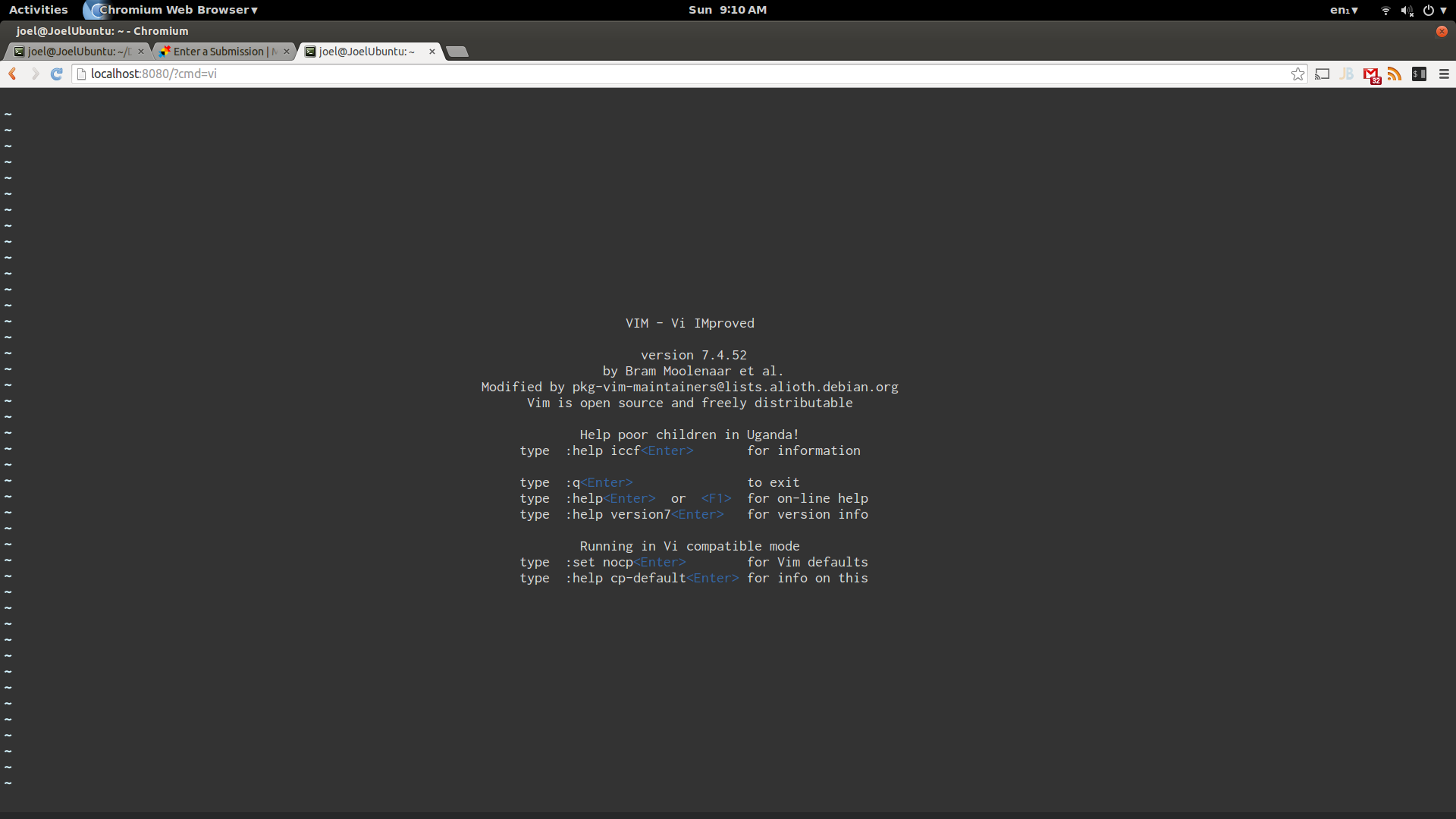
Task: Open the Cast extension icon
Action: point(1323,74)
